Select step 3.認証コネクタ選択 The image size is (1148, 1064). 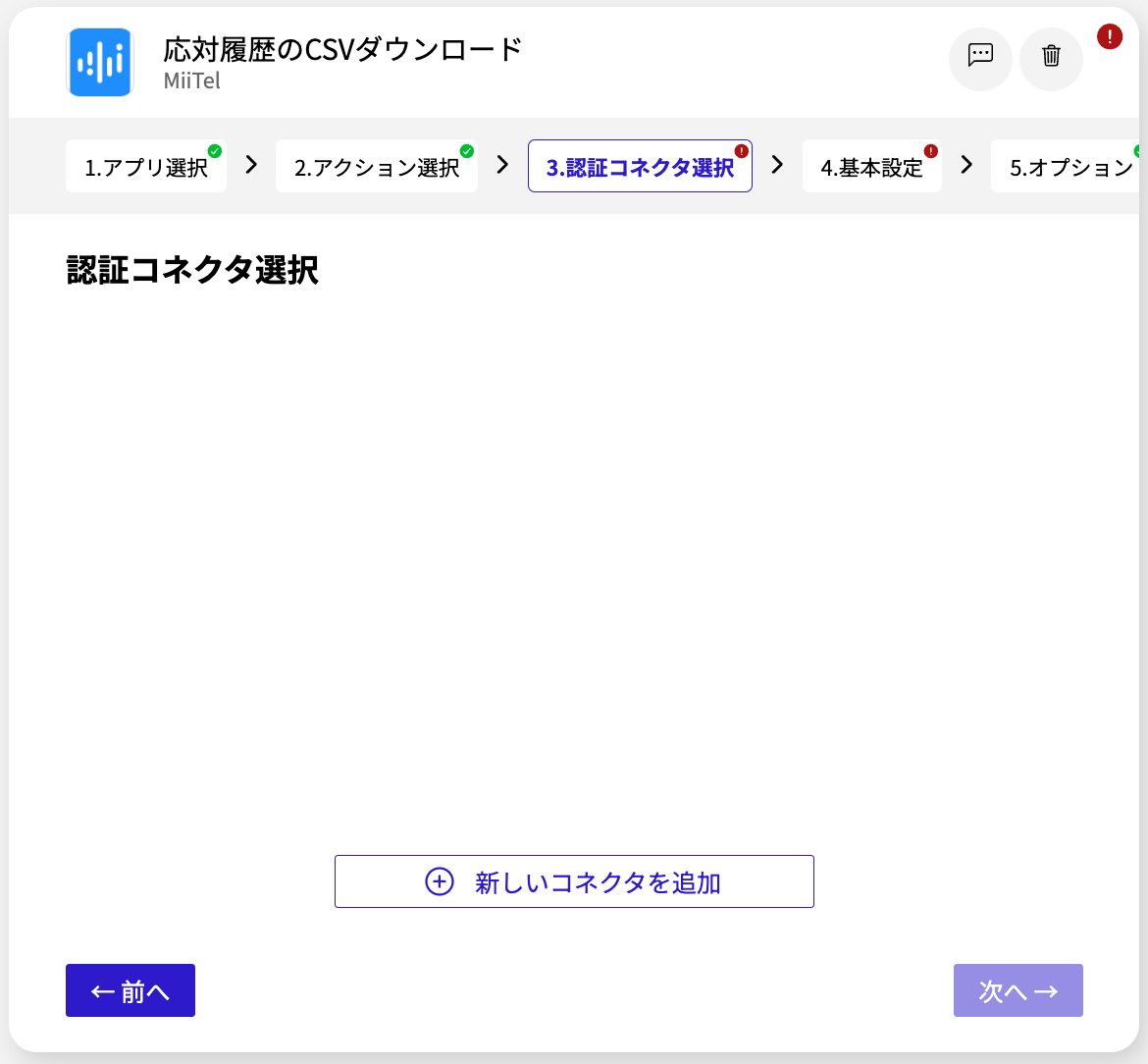(x=640, y=166)
